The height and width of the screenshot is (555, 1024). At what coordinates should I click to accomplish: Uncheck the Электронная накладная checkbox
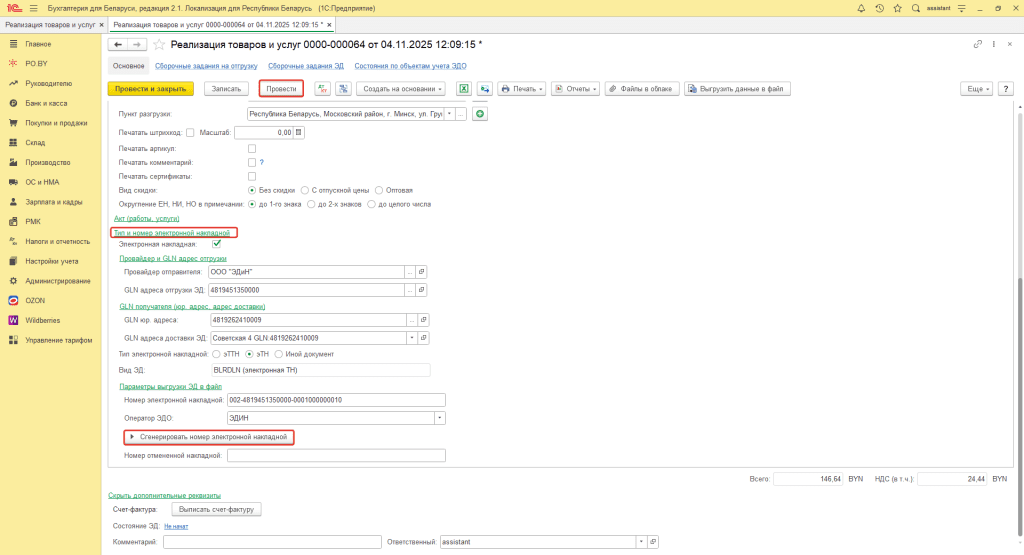click(217, 244)
